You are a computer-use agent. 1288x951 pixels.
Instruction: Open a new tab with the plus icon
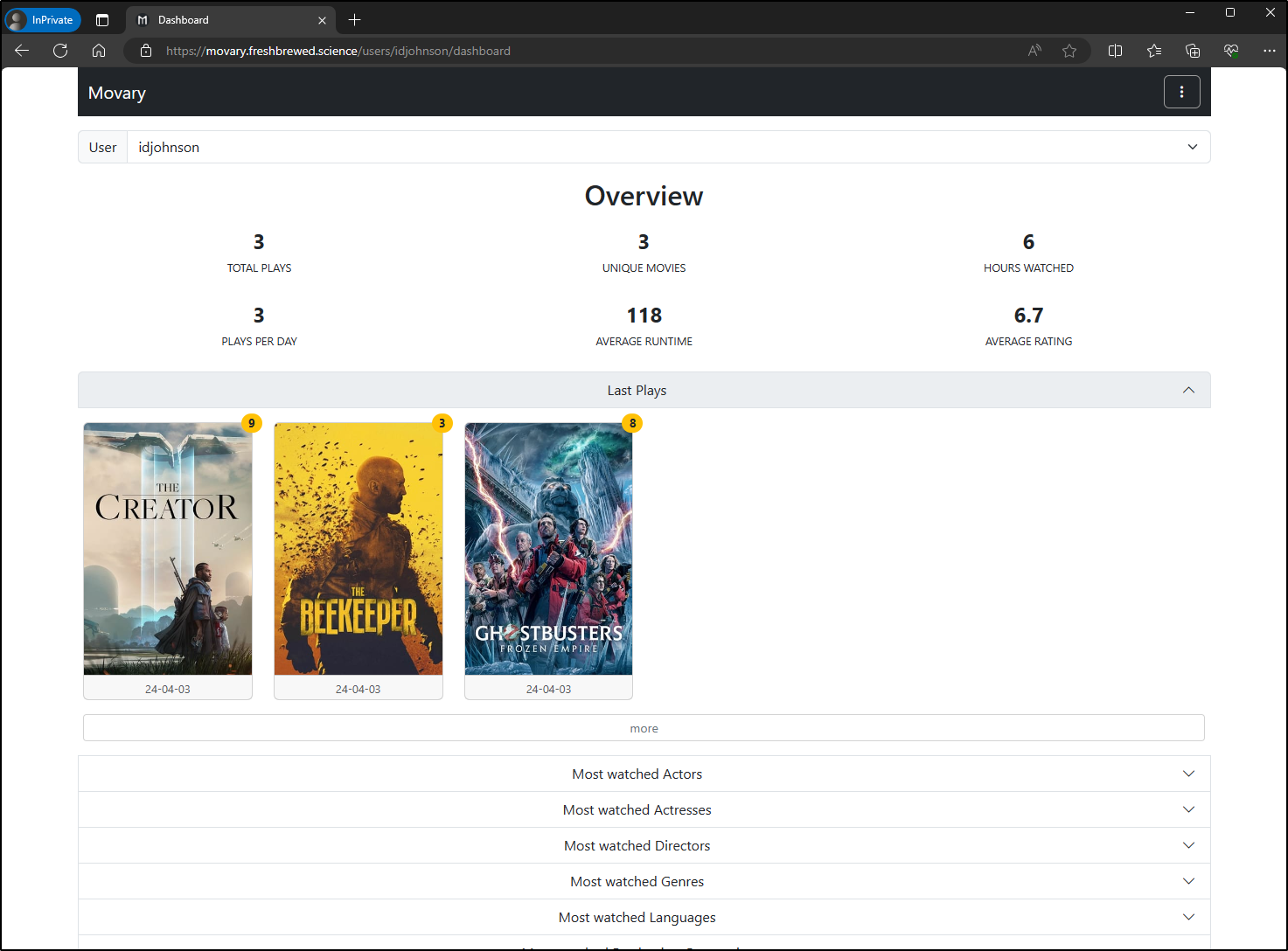click(354, 20)
